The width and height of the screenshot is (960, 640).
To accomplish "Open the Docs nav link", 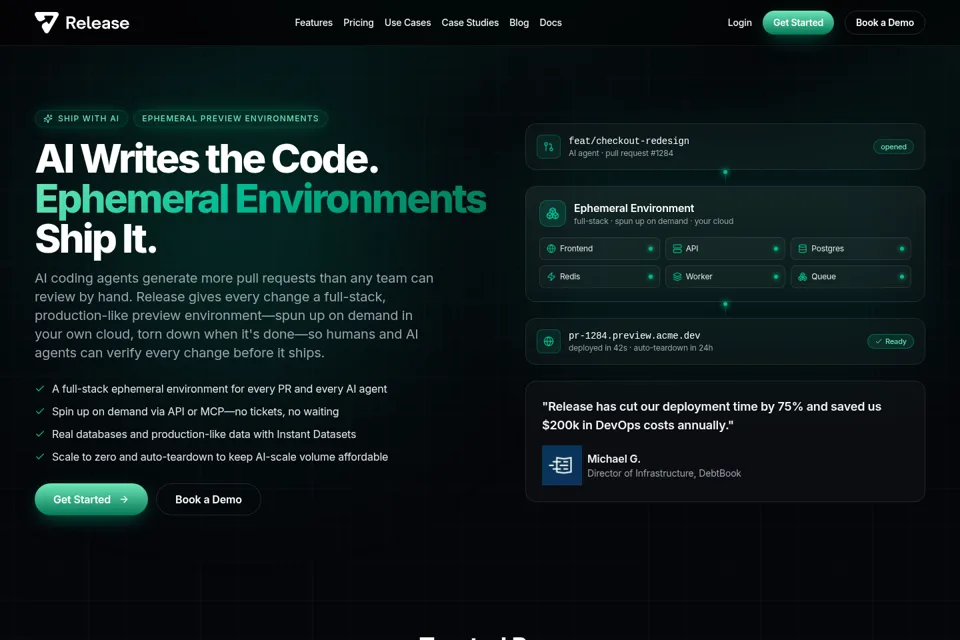I will click(550, 23).
